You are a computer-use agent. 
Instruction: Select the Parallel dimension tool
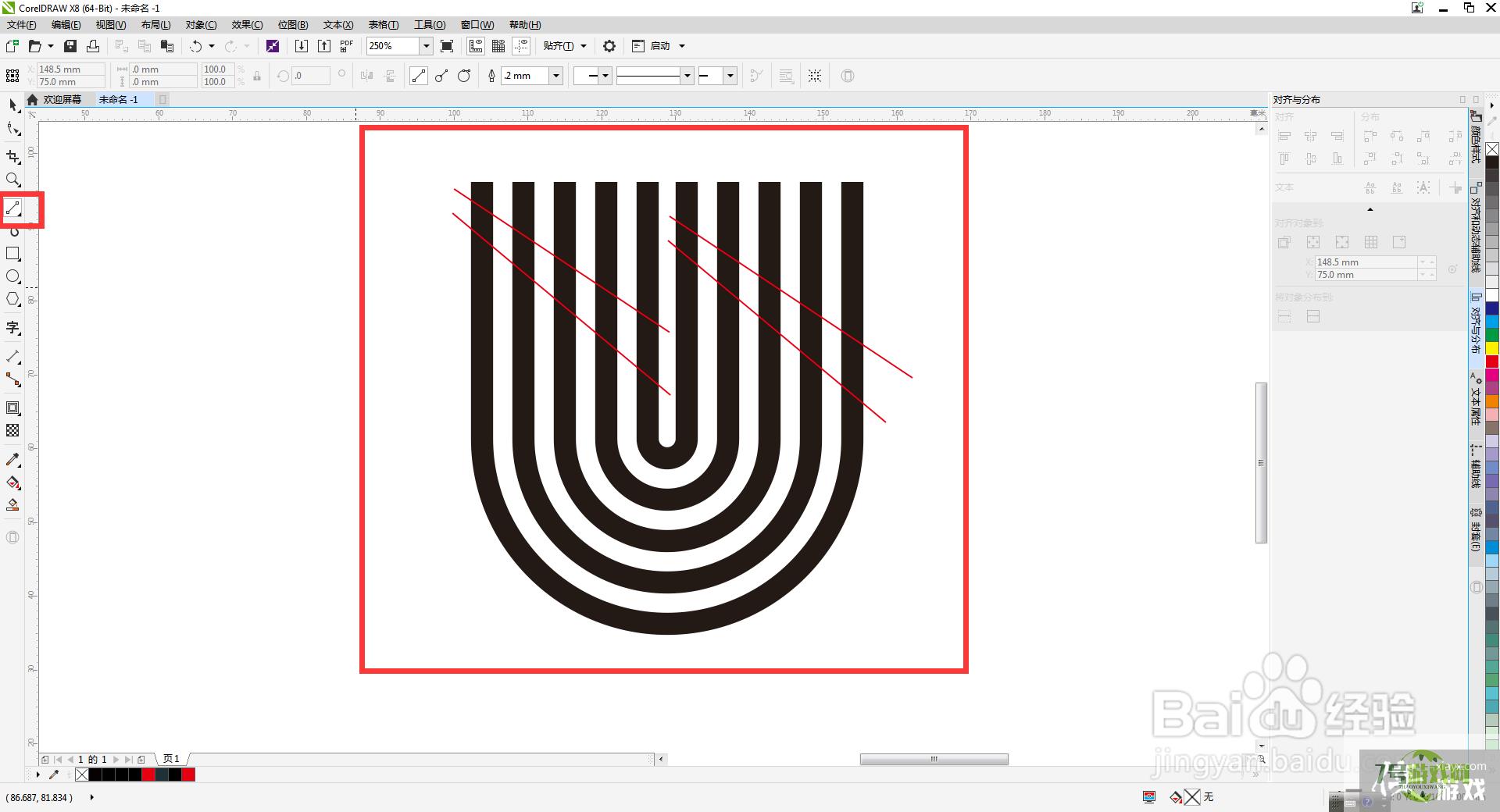[13, 356]
